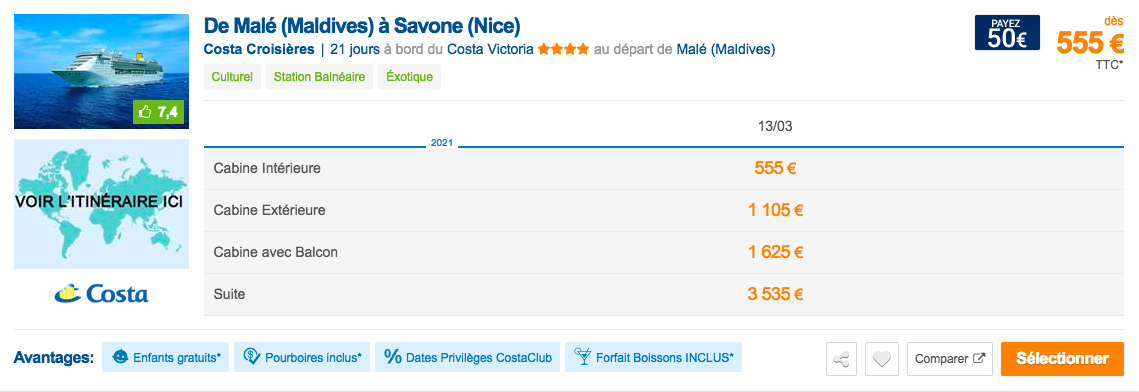Screen dimensions: 1139x392
Task: Select the Exotique tag
Action: [410, 77]
